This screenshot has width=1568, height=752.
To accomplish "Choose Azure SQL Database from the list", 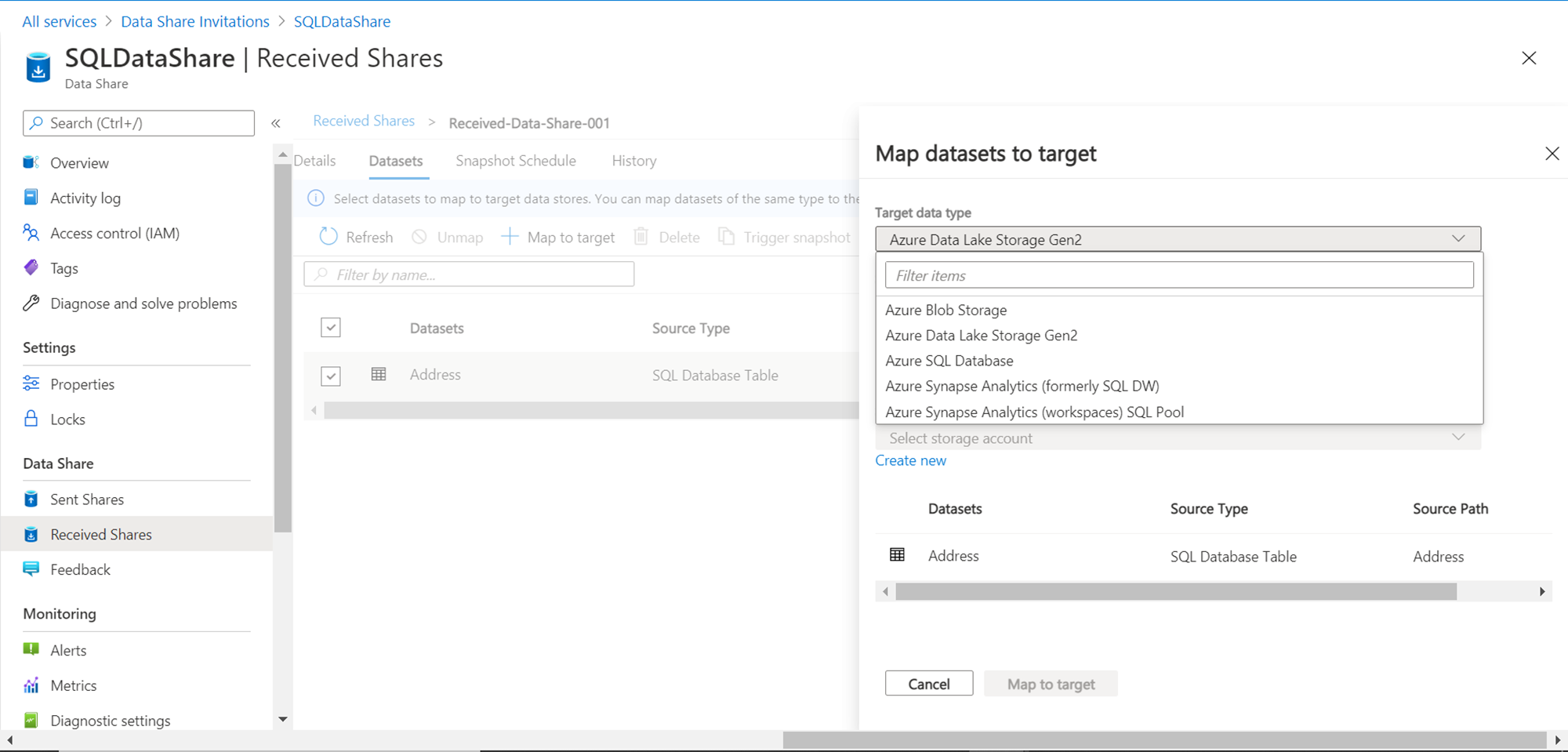I will coord(949,361).
